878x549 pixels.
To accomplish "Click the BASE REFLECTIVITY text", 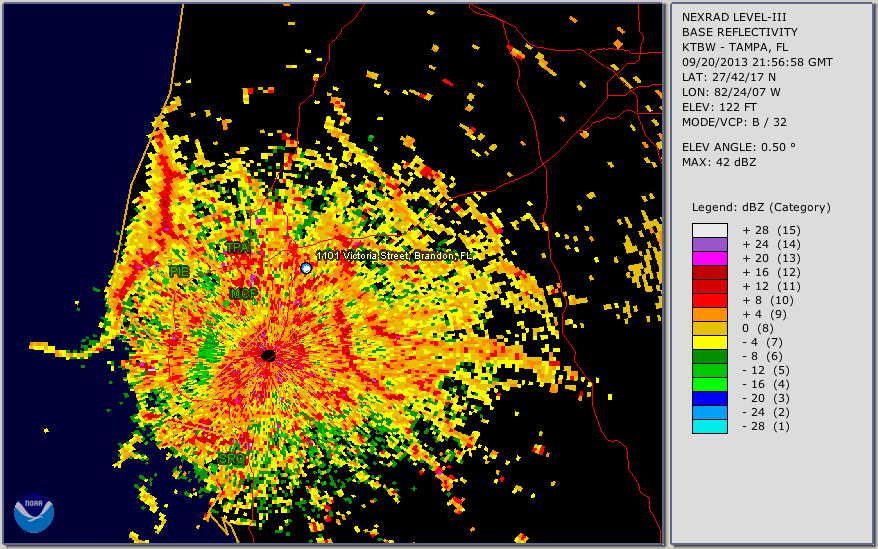I will pyautogui.click(x=739, y=32).
